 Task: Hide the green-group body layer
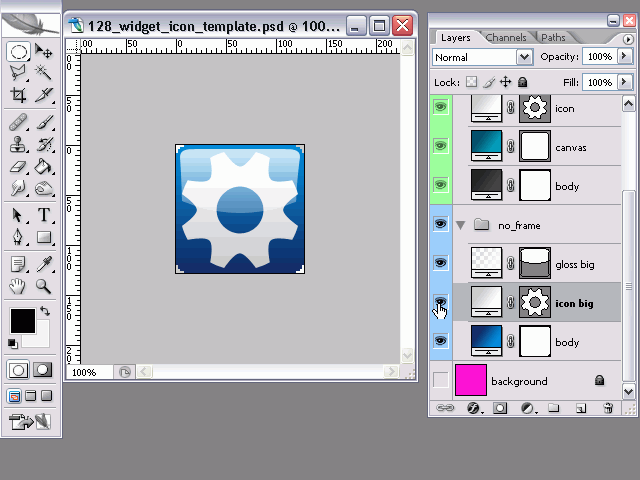point(440,184)
